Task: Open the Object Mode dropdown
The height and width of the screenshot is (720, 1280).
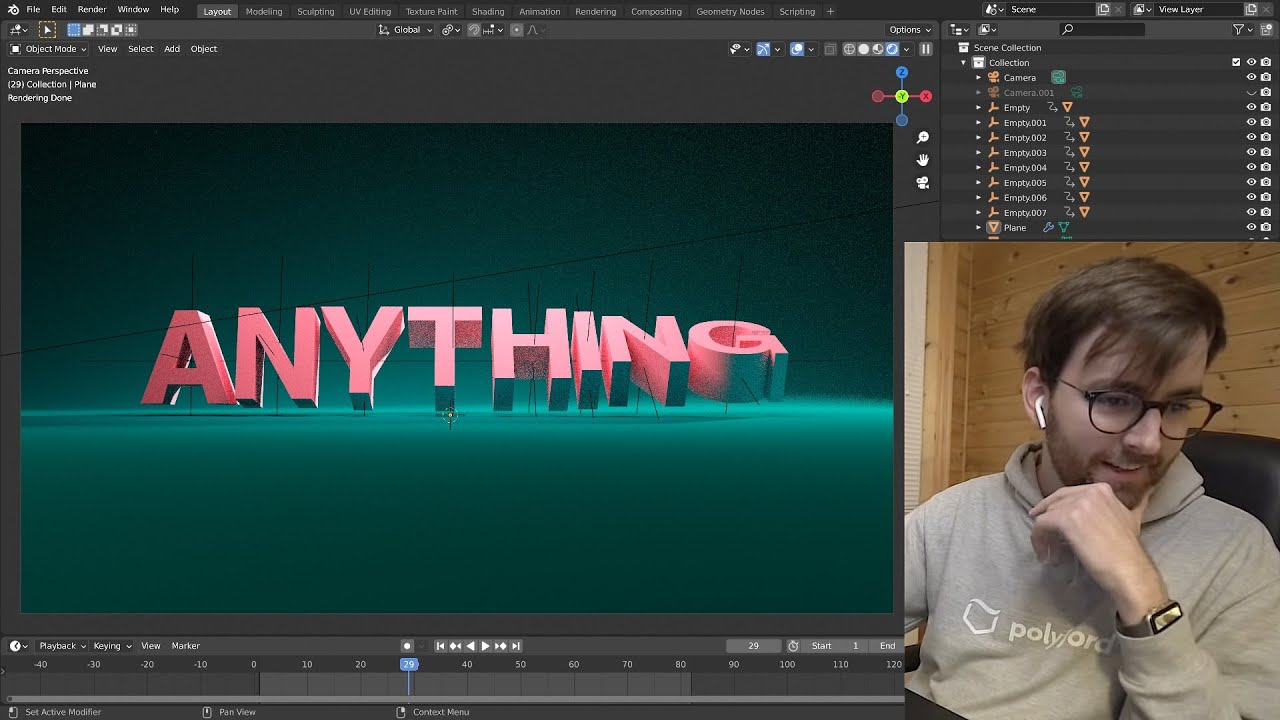Action: (48, 49)
